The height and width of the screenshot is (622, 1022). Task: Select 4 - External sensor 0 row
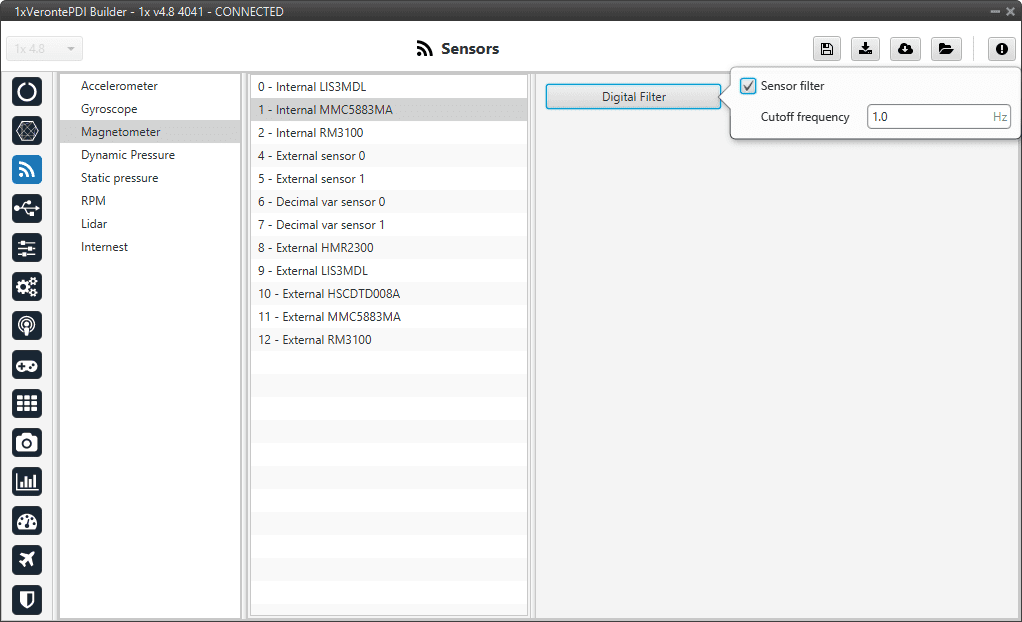(x=388, y=156)
